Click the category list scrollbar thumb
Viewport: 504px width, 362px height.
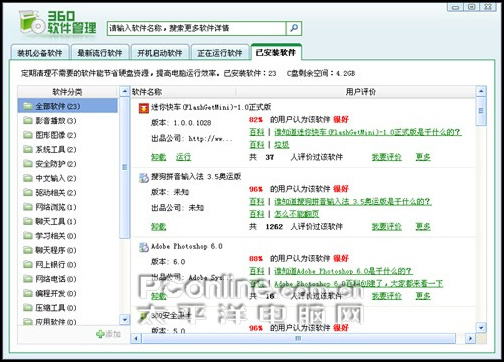pyautogui.click(x=124, y=167)
